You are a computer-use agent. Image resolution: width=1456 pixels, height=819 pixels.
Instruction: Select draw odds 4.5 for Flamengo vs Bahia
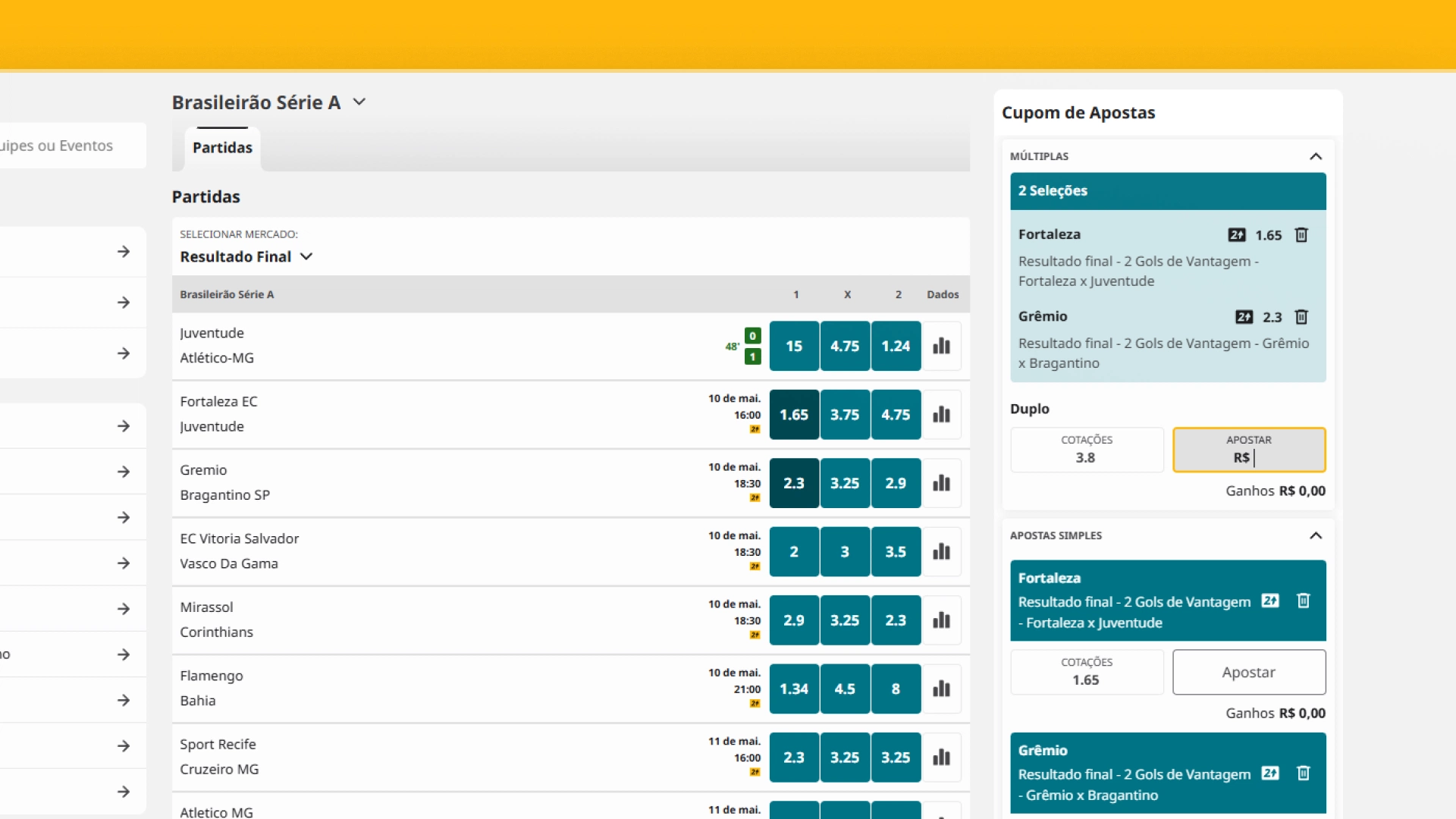coord(845,689)
